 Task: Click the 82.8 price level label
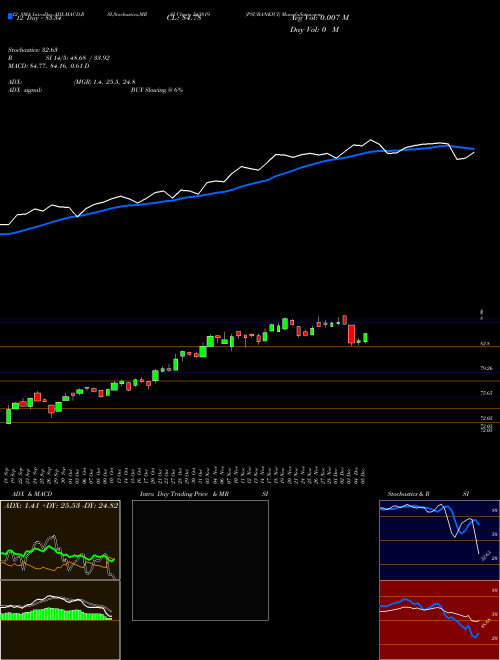(485, 343)
